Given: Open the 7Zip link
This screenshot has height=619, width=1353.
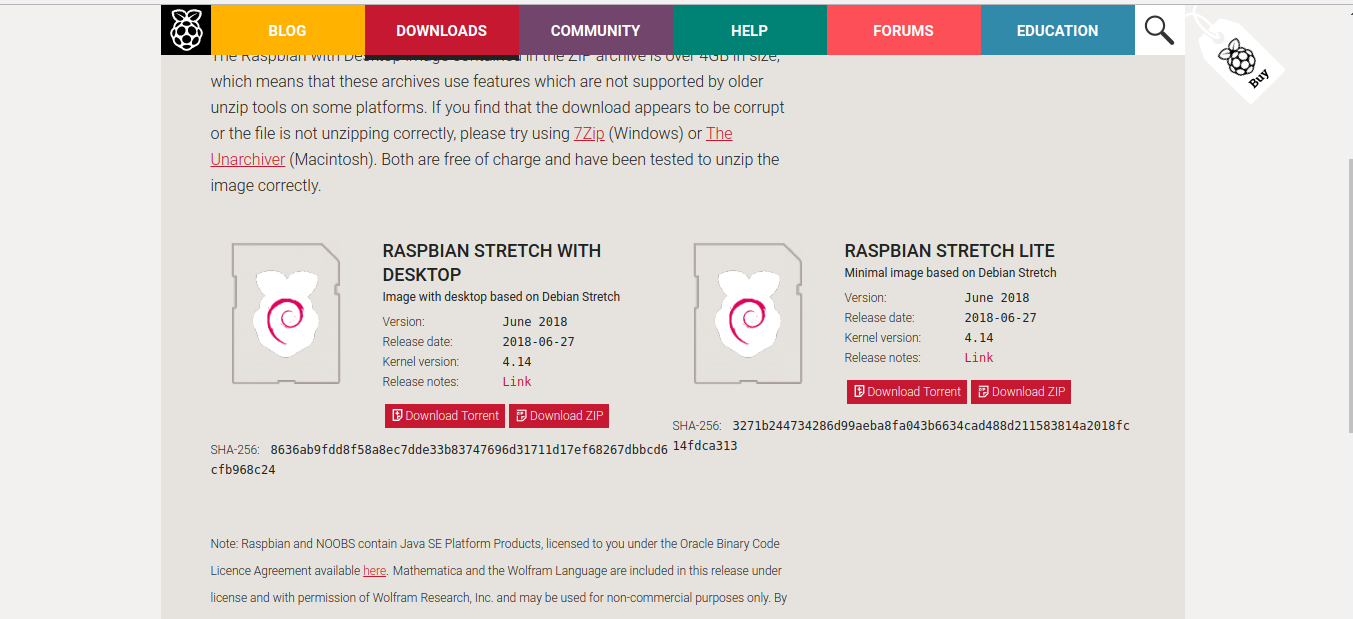Looking at the screenshot, I should (x=589, y=133).
